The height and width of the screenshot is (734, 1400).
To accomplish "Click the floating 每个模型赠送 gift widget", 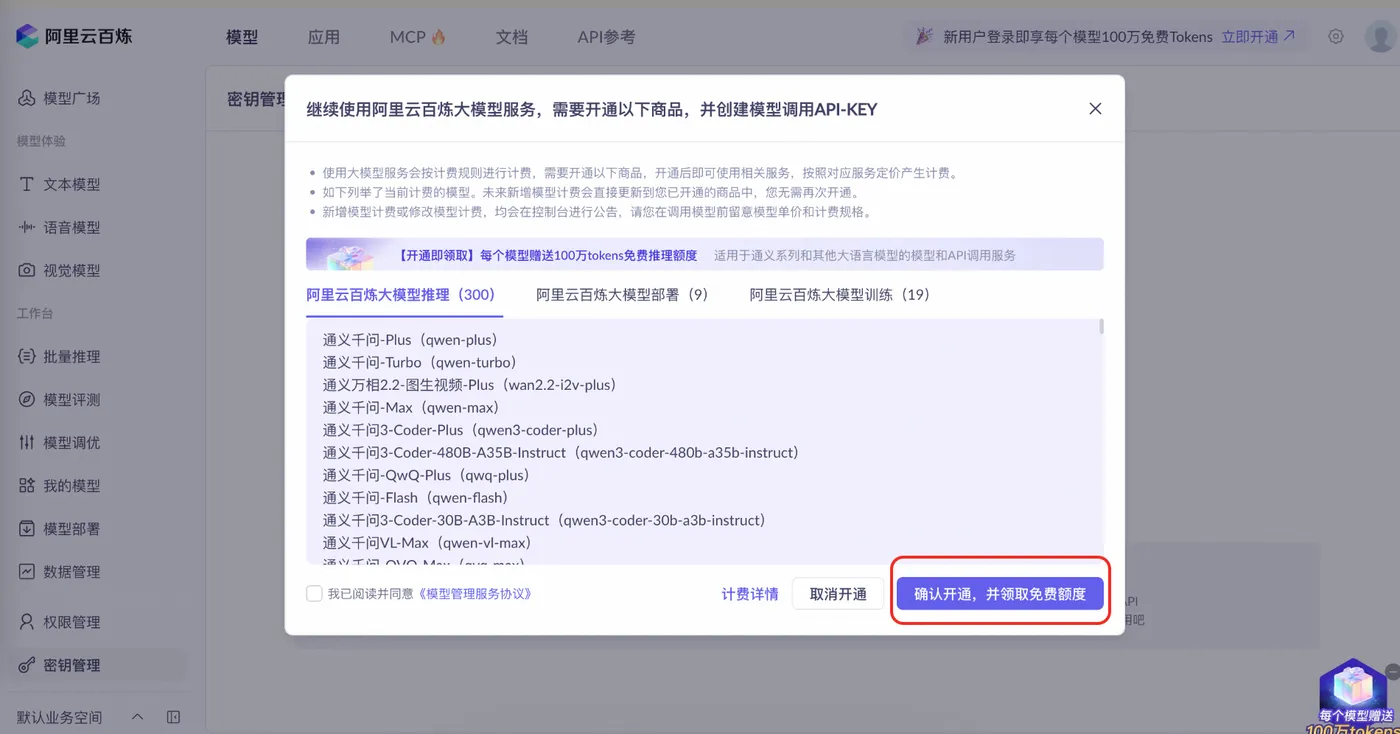I will pyautogui.click(x=1355, y=695).
